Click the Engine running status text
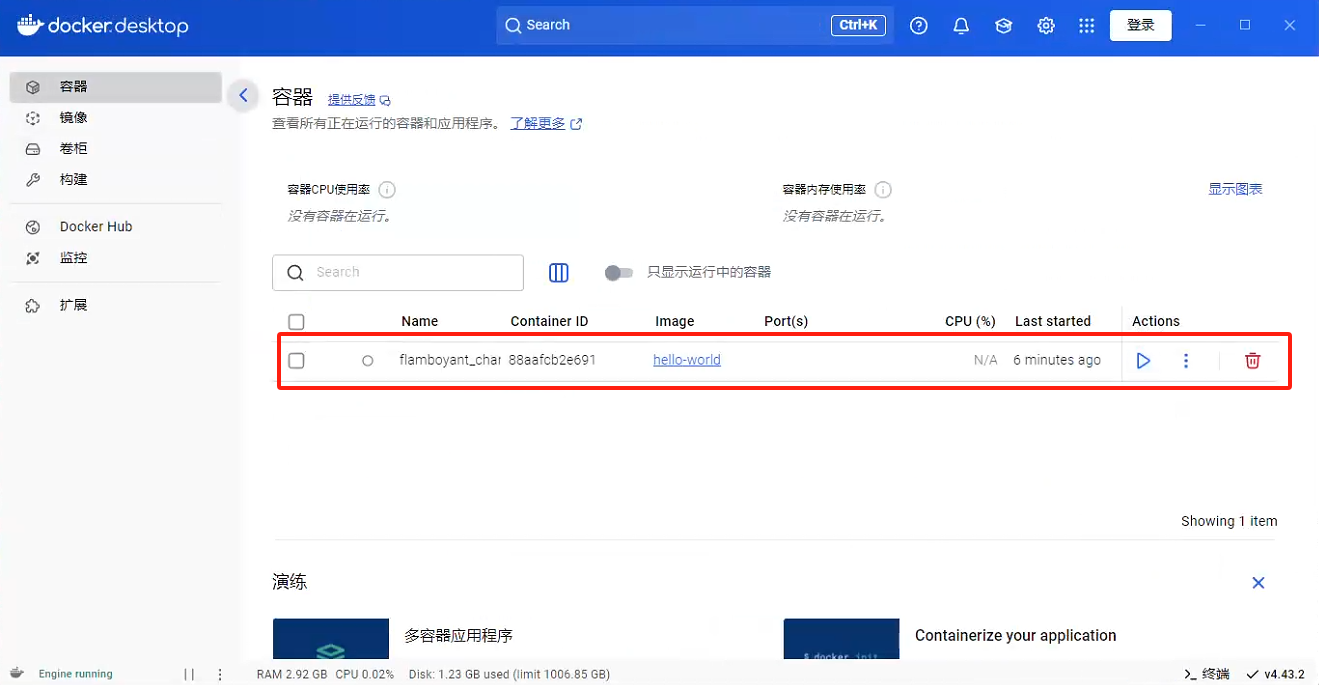 click(x=76, y=674)
